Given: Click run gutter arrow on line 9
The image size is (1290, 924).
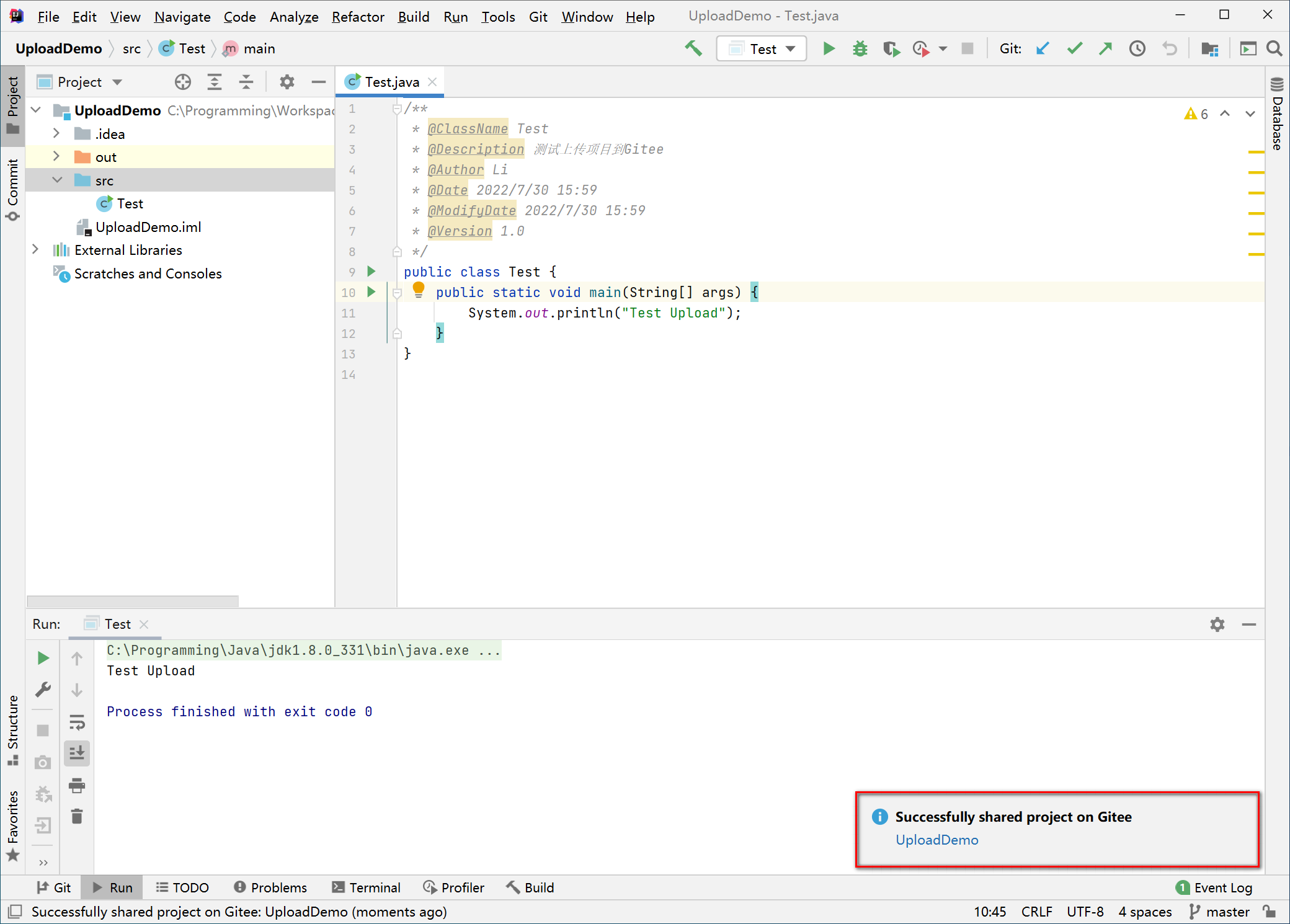Looking at the screenshot, I should 371,271.
